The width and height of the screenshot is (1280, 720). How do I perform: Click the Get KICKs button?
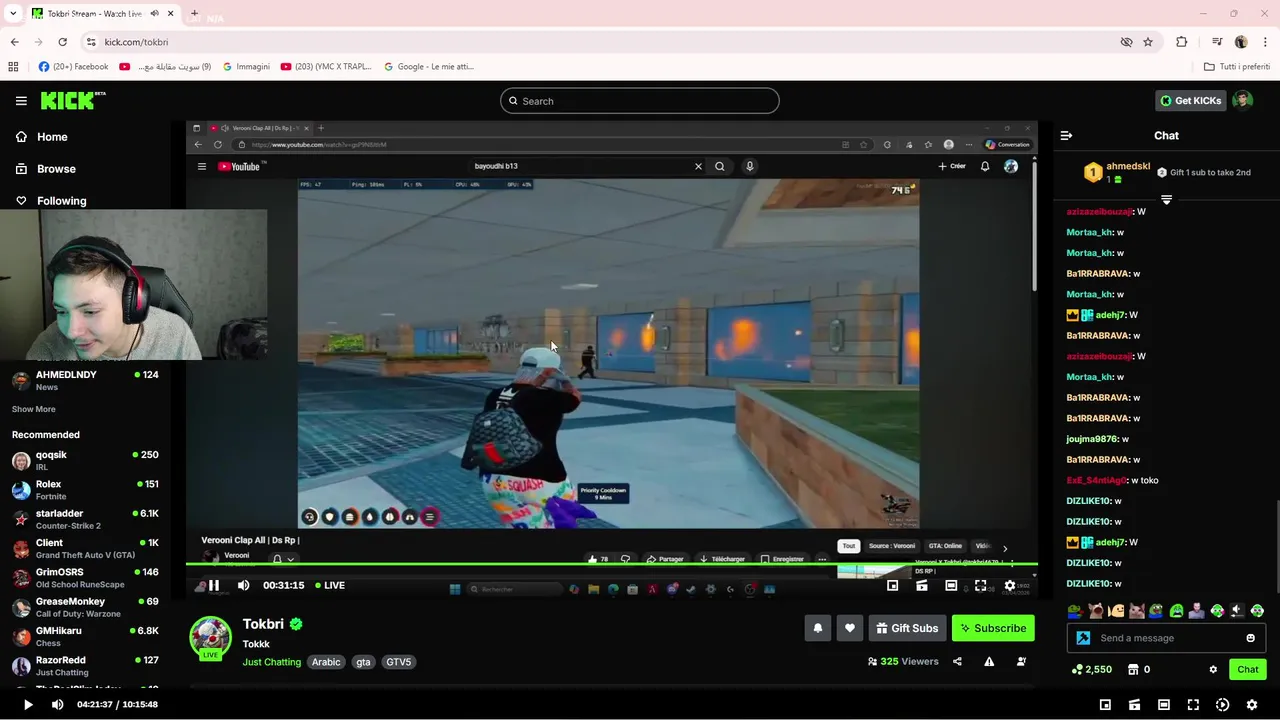[x=1190, y=100]
